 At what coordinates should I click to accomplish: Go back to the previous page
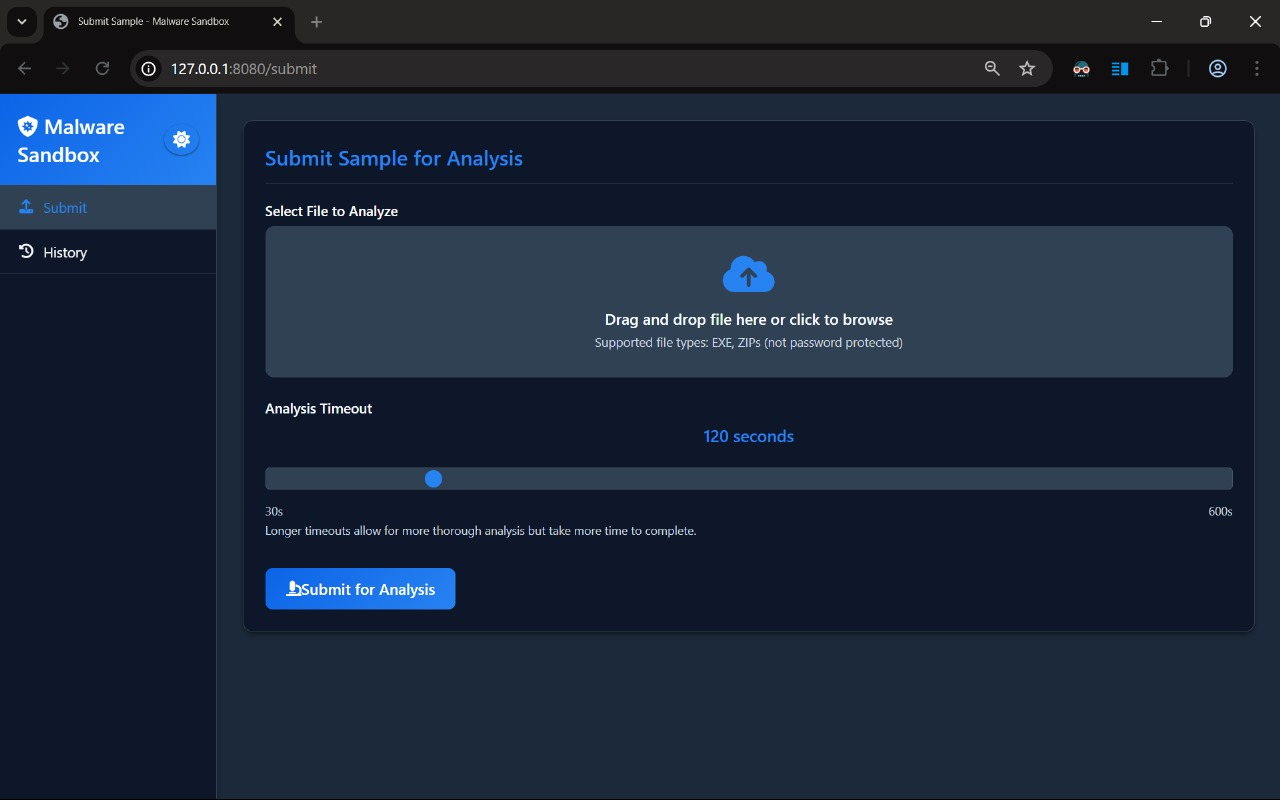click(x=25, y=69)
